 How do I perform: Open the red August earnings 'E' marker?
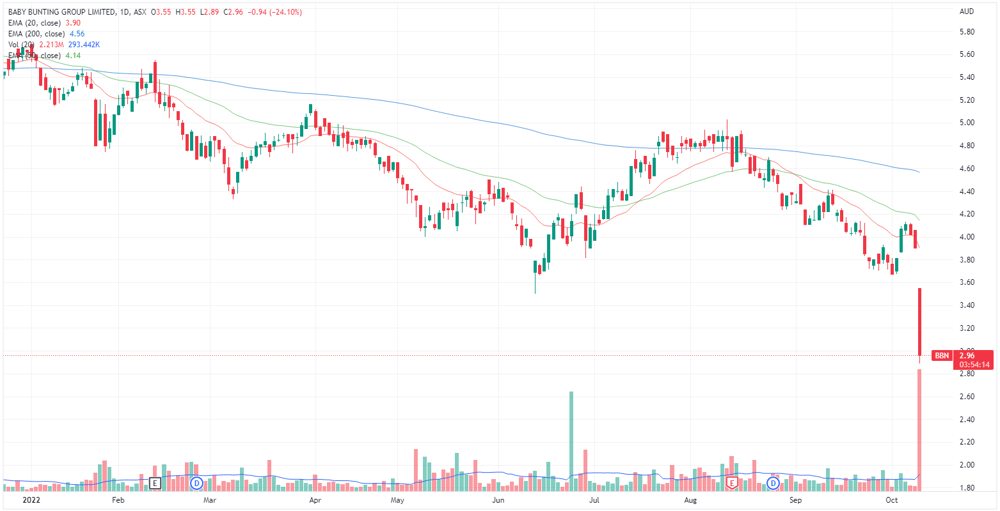[732, 483]
